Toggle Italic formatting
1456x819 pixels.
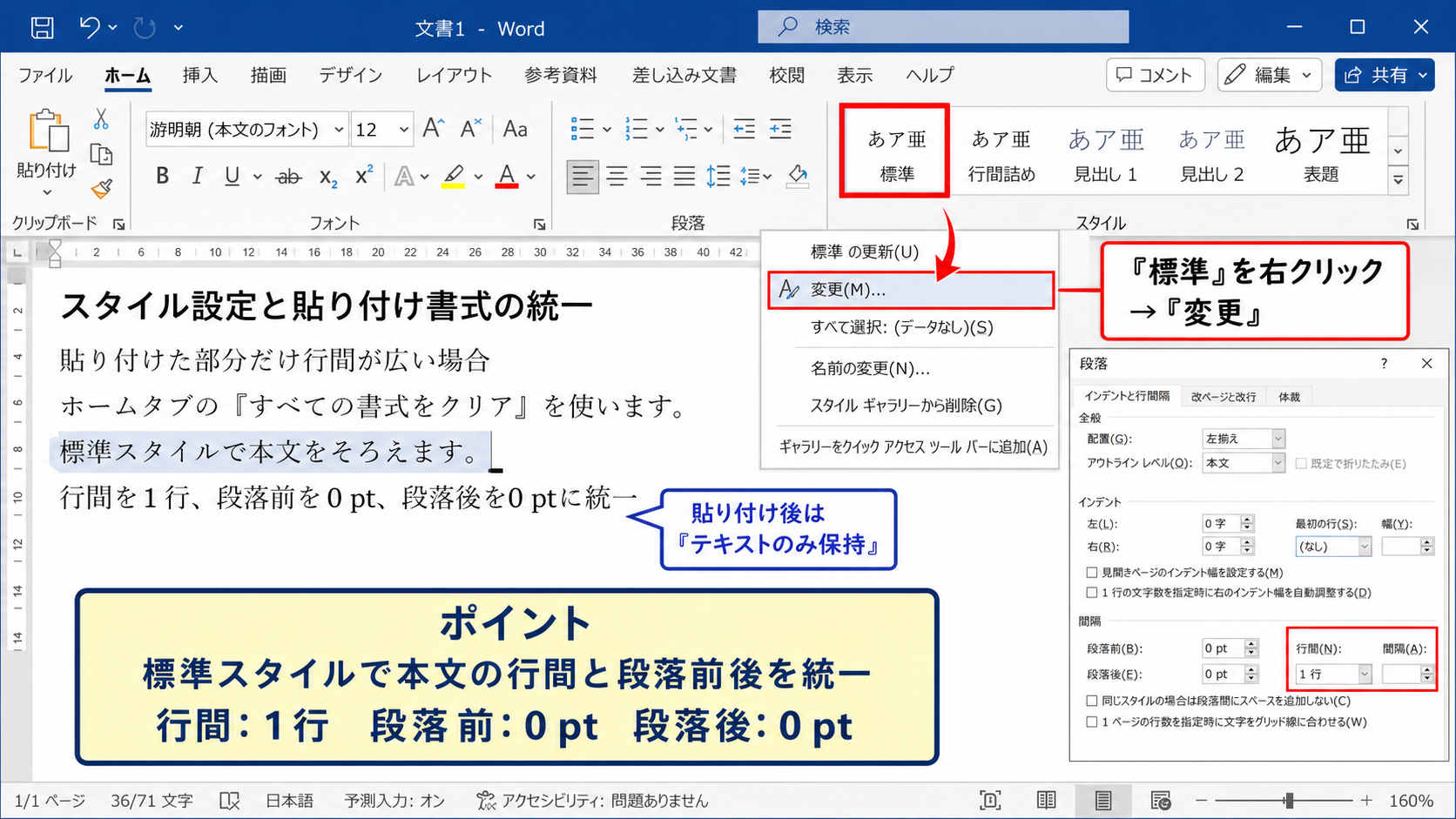[x=198, y=177]
